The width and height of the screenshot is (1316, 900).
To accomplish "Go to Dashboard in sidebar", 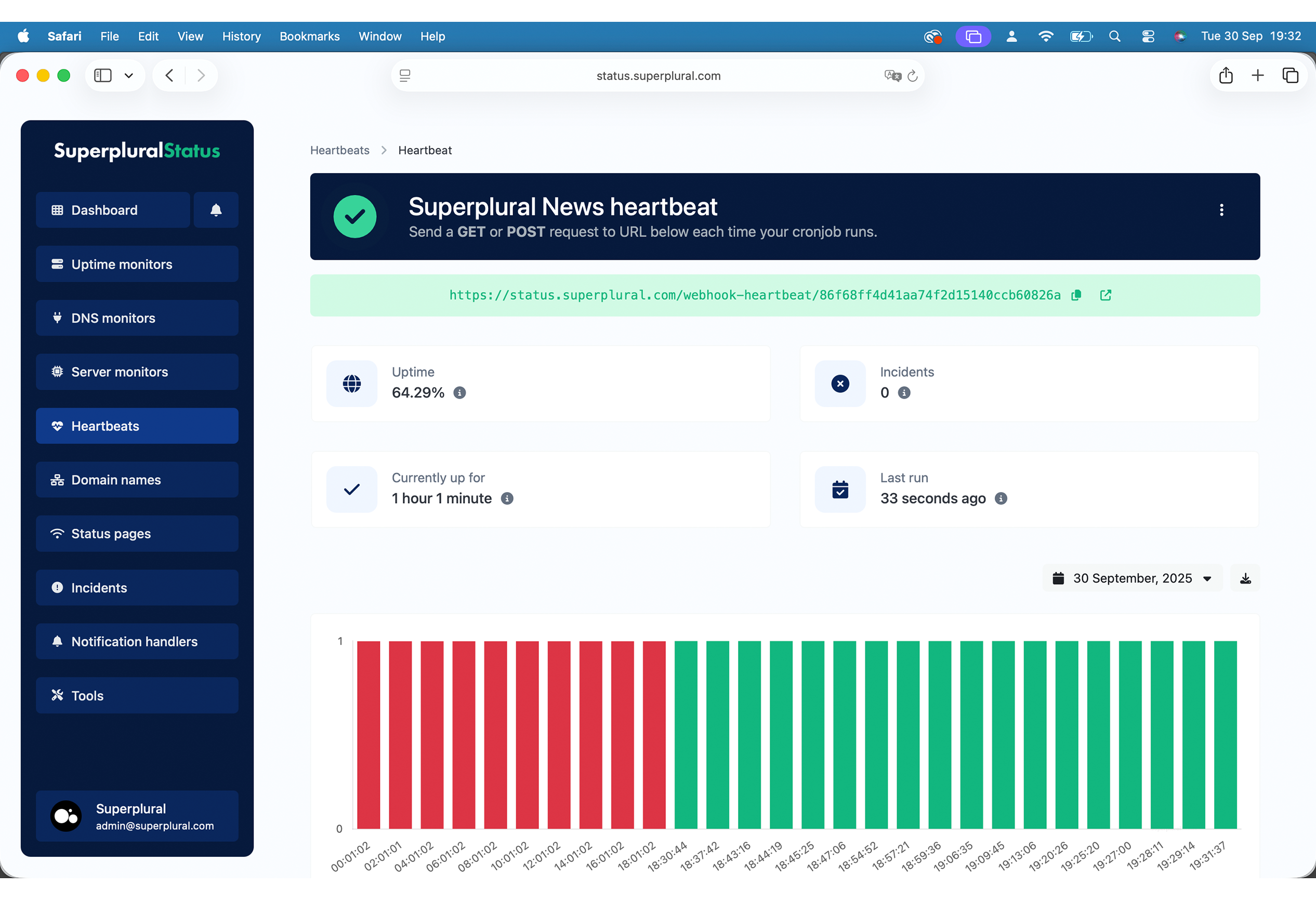I will coord(113,210).
